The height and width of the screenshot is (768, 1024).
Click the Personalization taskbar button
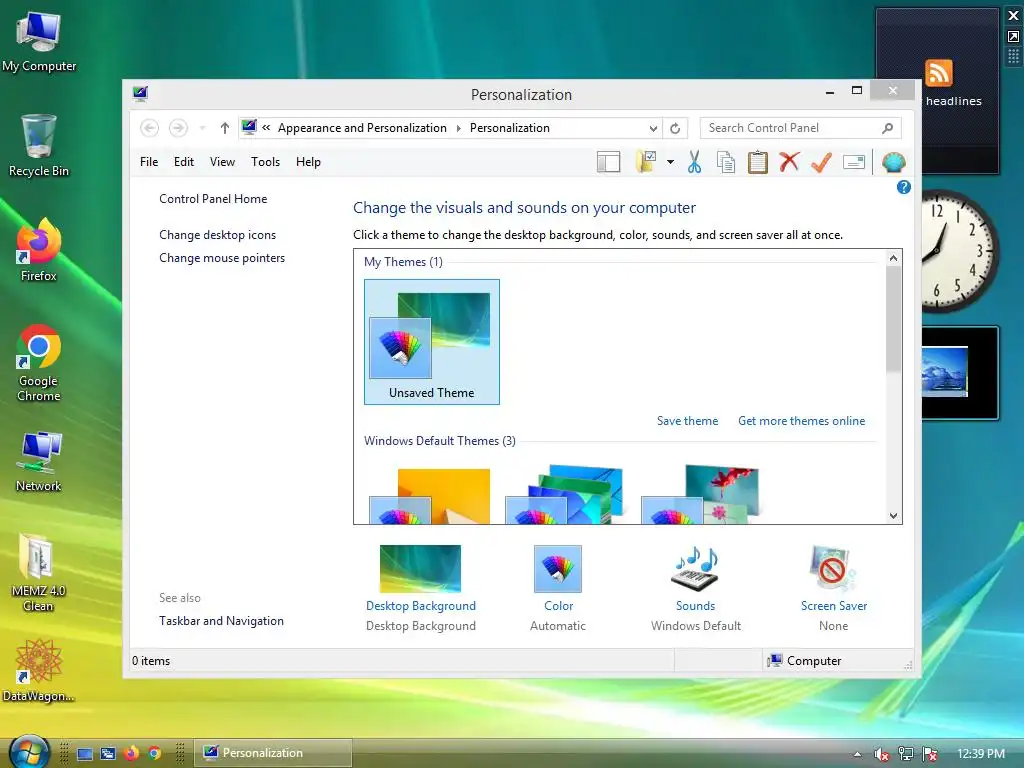(273, 753)
